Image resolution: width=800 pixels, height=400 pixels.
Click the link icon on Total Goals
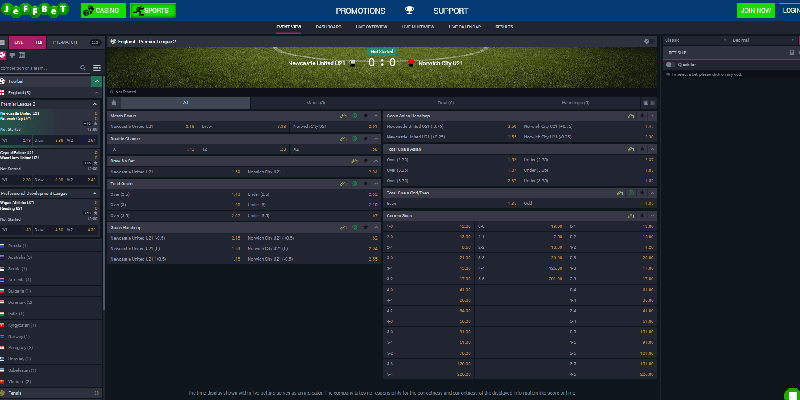pos(344,183)
